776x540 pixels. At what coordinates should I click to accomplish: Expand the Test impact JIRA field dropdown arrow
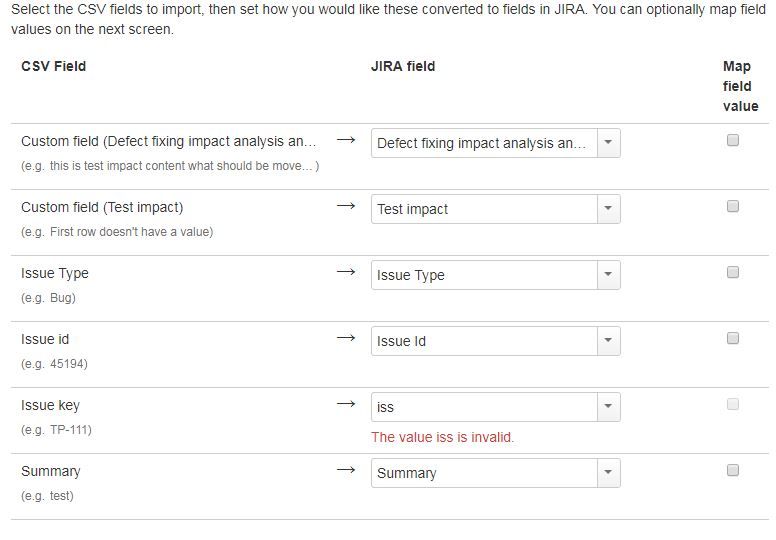coord(608,209)
